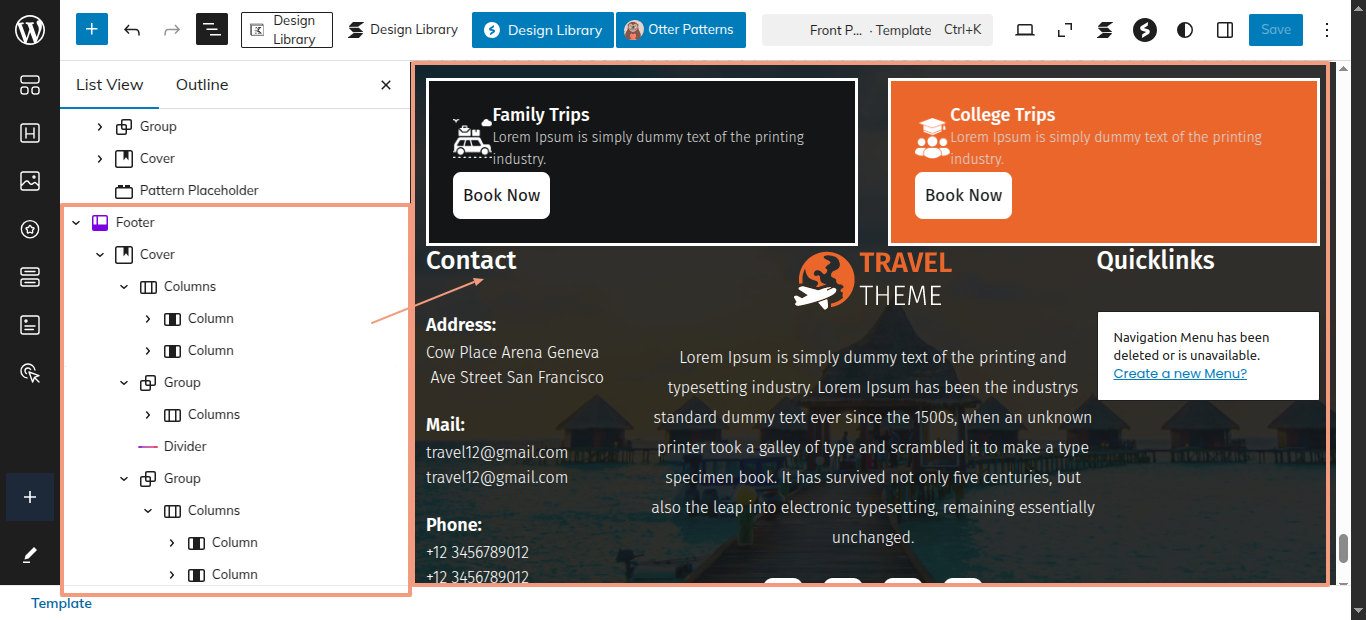Screen dimensions: 1366x620
Task: Click the grid blocks icon in the left sidebar
Action: tap(30, 85)
